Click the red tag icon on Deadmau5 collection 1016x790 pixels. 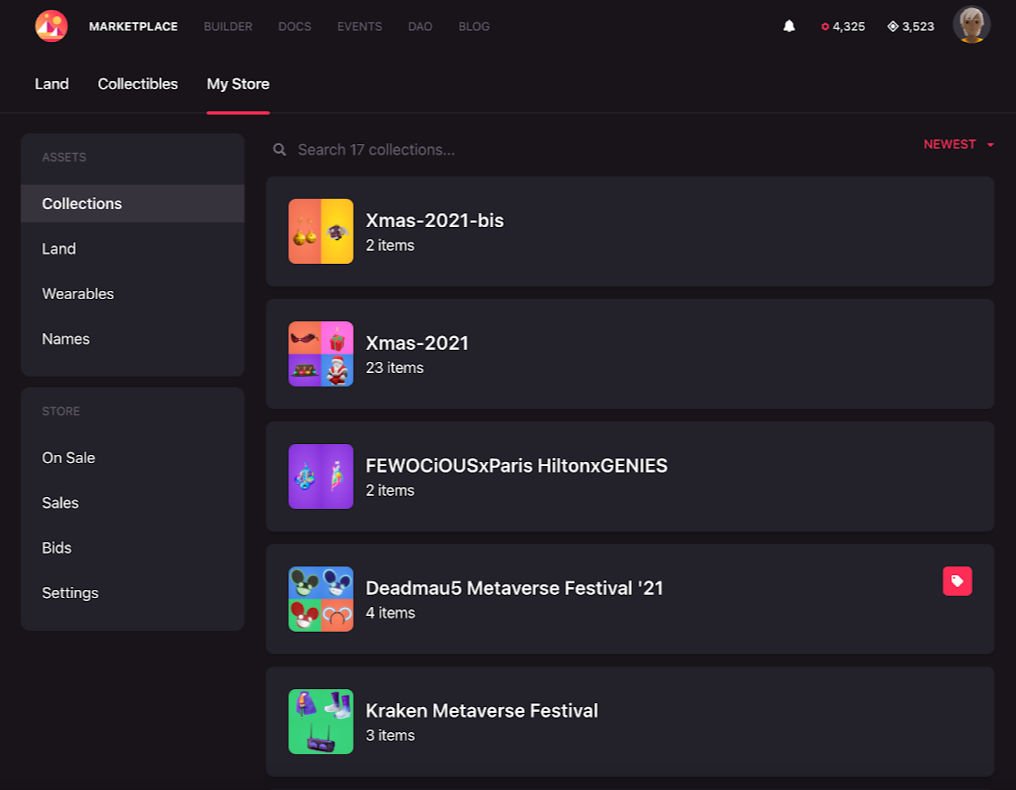[957, 581]
